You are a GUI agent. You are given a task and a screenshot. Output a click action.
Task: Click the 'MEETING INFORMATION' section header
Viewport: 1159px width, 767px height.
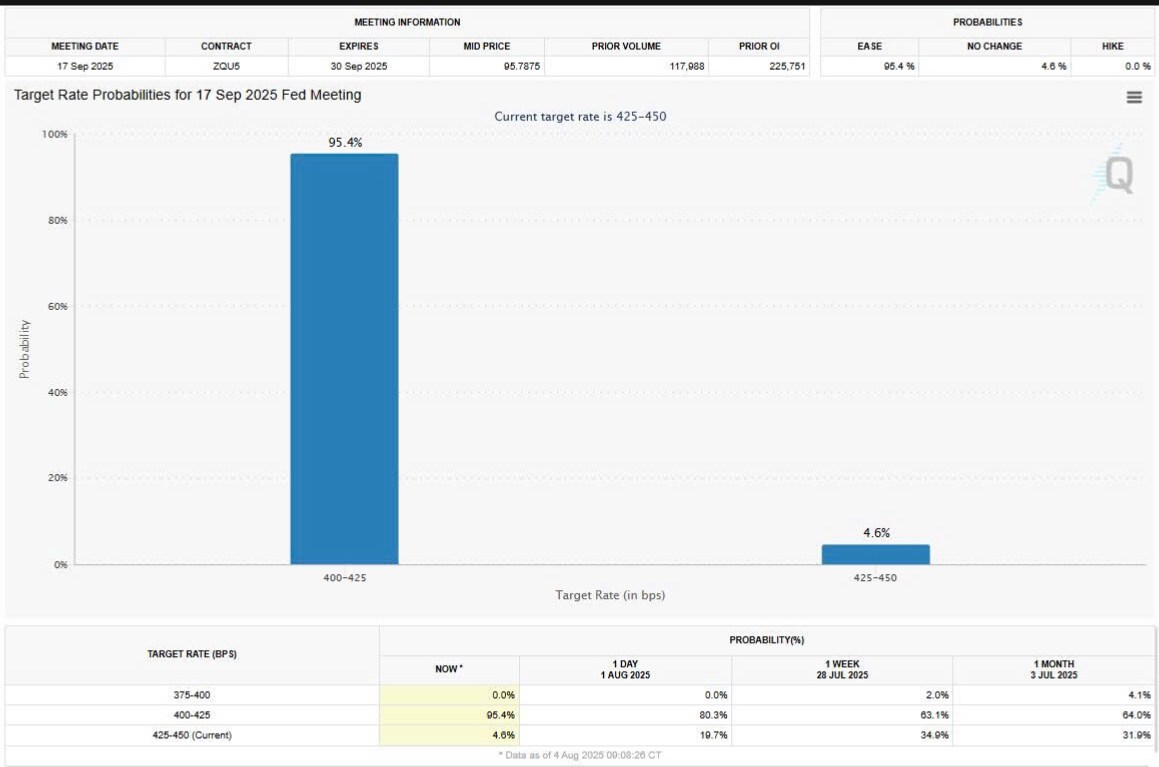tap(407, 22)
